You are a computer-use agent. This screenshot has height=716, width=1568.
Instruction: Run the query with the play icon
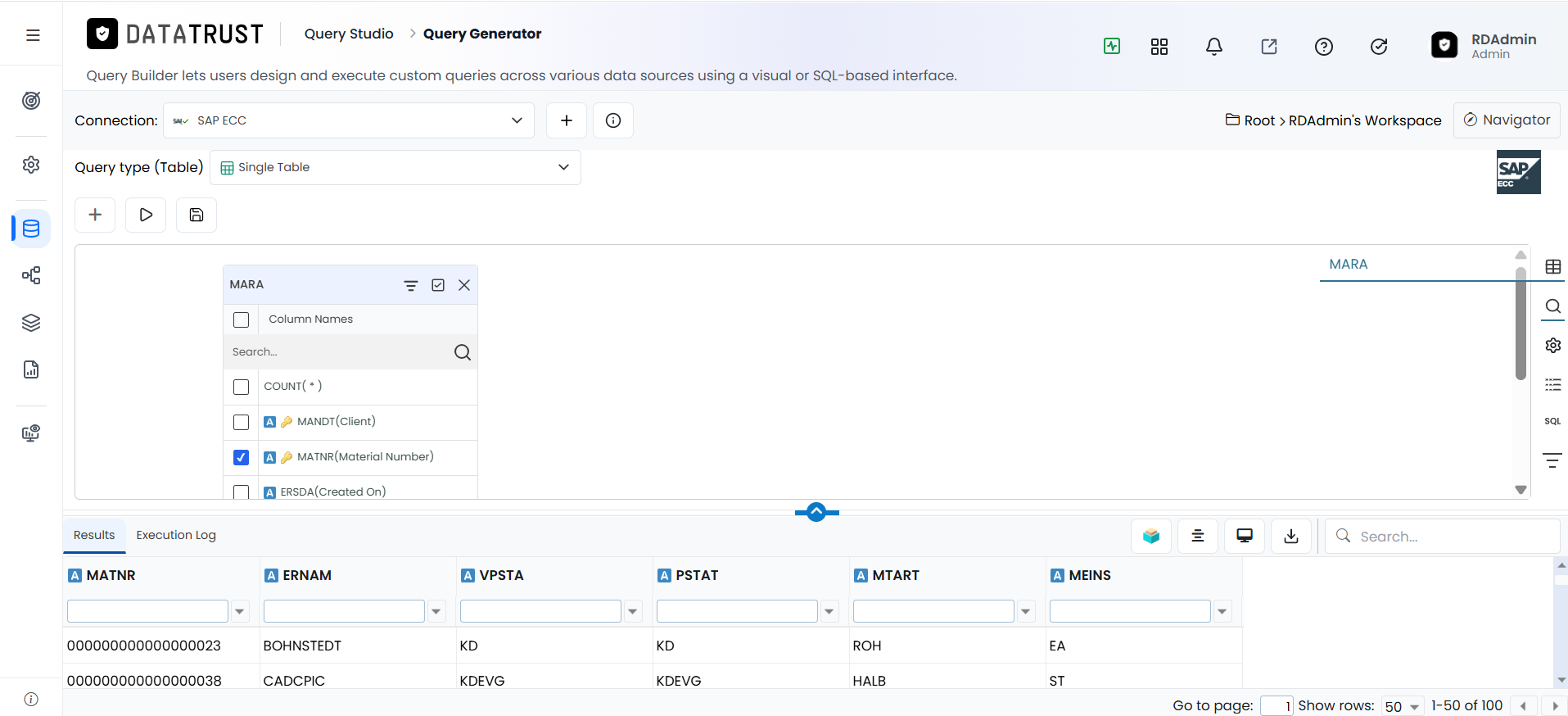[146, 215]
